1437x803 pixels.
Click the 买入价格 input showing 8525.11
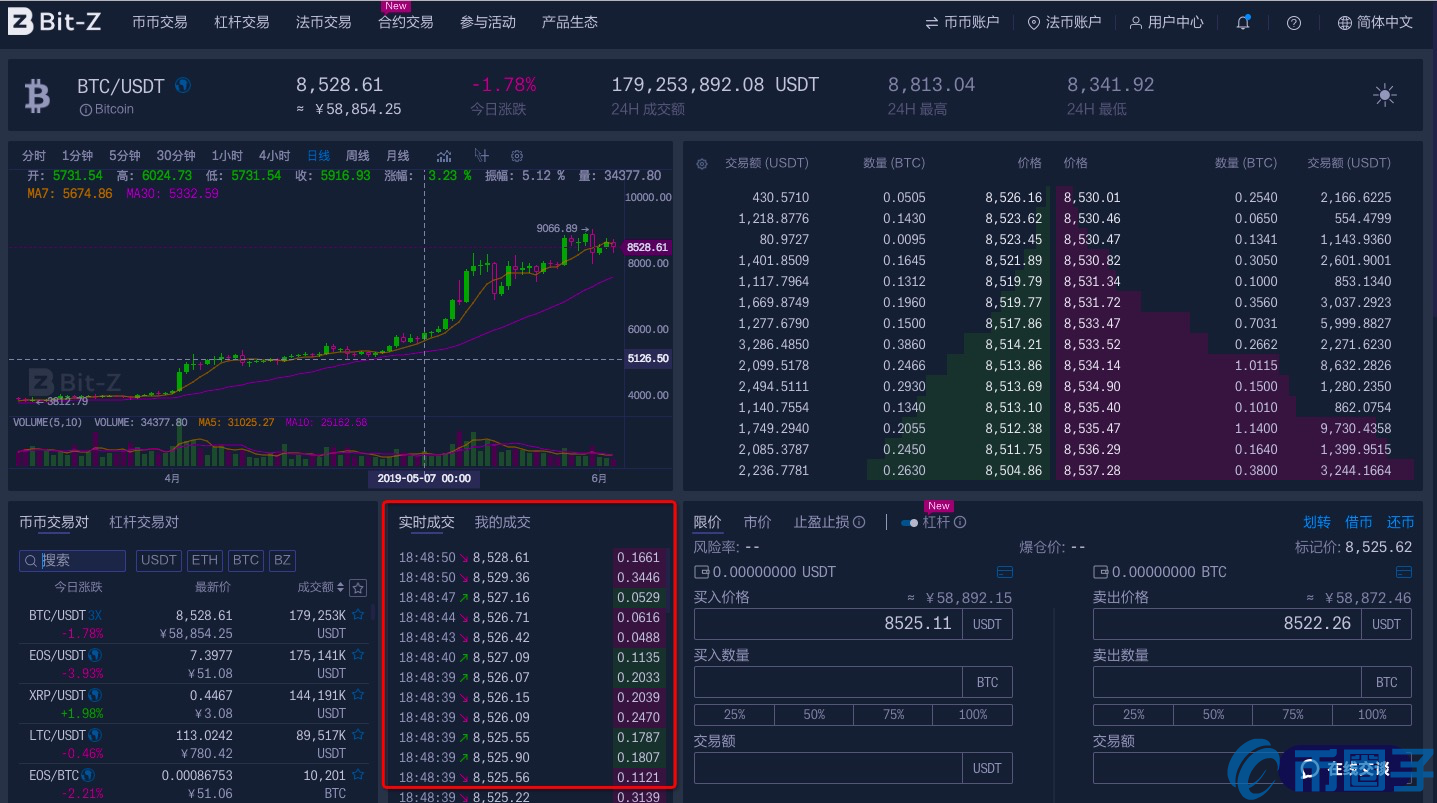[x=828, y=623]
